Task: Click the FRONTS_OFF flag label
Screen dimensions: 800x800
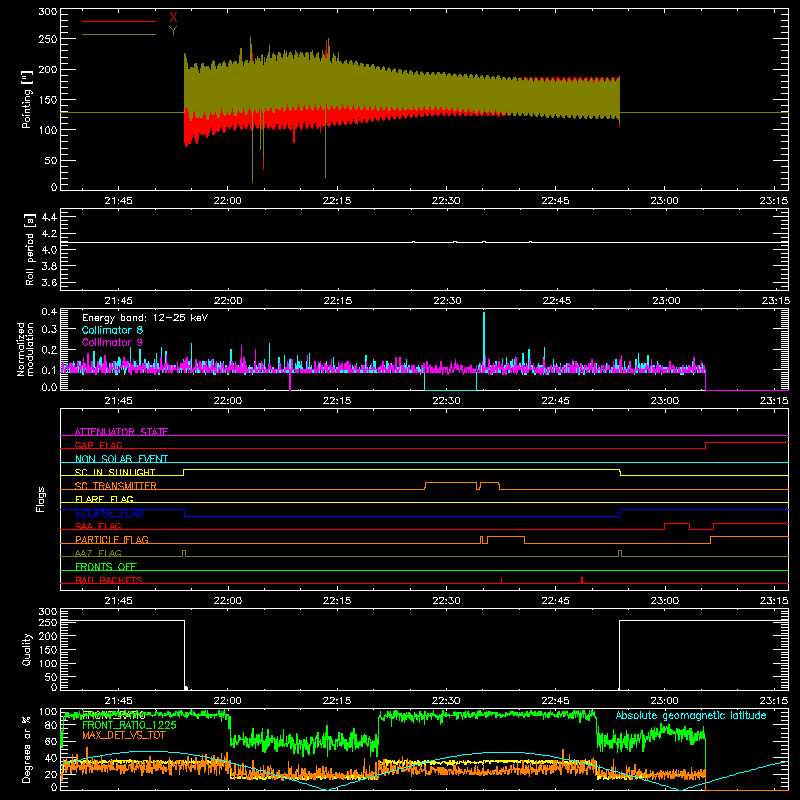Action: click(x=106, y=566)
